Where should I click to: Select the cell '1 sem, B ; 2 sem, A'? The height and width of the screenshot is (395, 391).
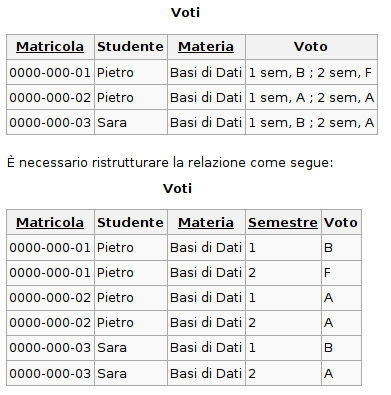point(311,122)
